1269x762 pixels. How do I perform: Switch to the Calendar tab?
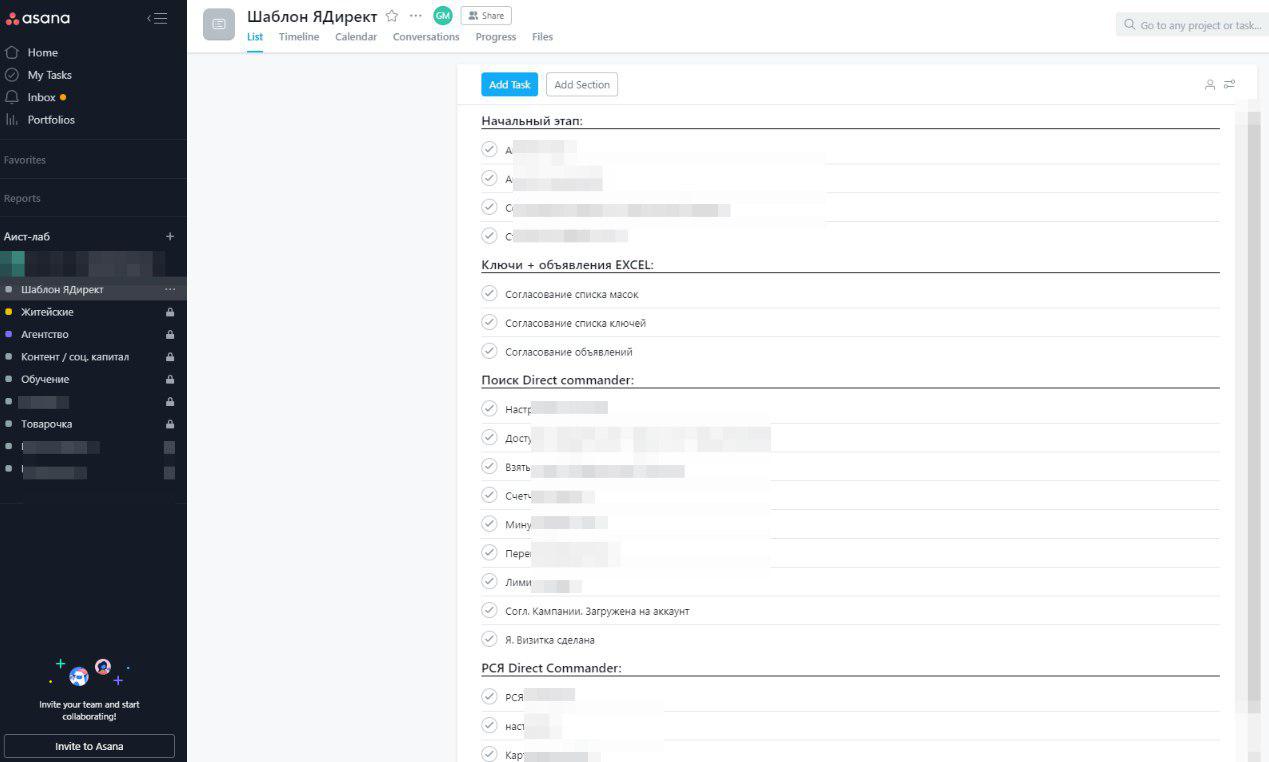pos(356,37)
